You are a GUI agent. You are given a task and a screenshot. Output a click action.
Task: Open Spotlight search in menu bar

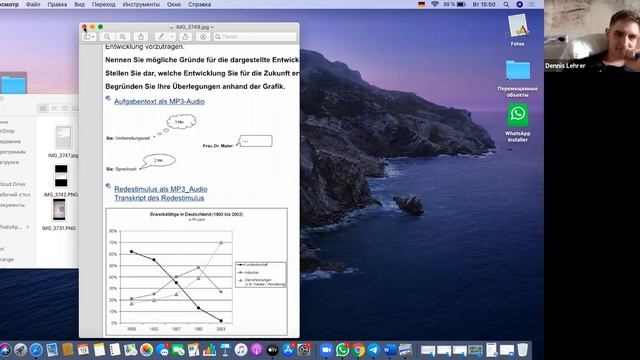(x=506, y=4)
